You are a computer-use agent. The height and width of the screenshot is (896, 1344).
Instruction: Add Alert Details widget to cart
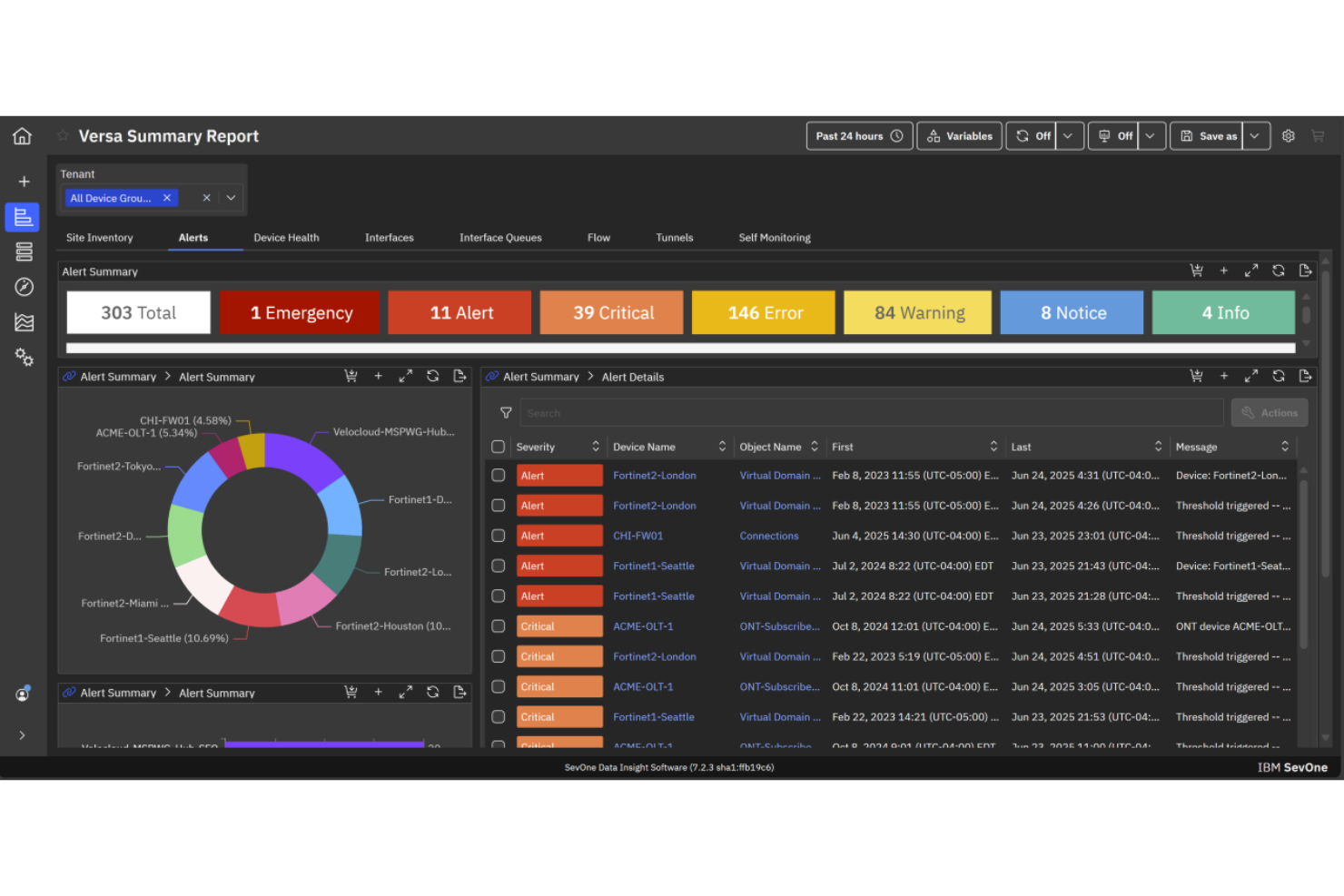(x=1197, y=376)
